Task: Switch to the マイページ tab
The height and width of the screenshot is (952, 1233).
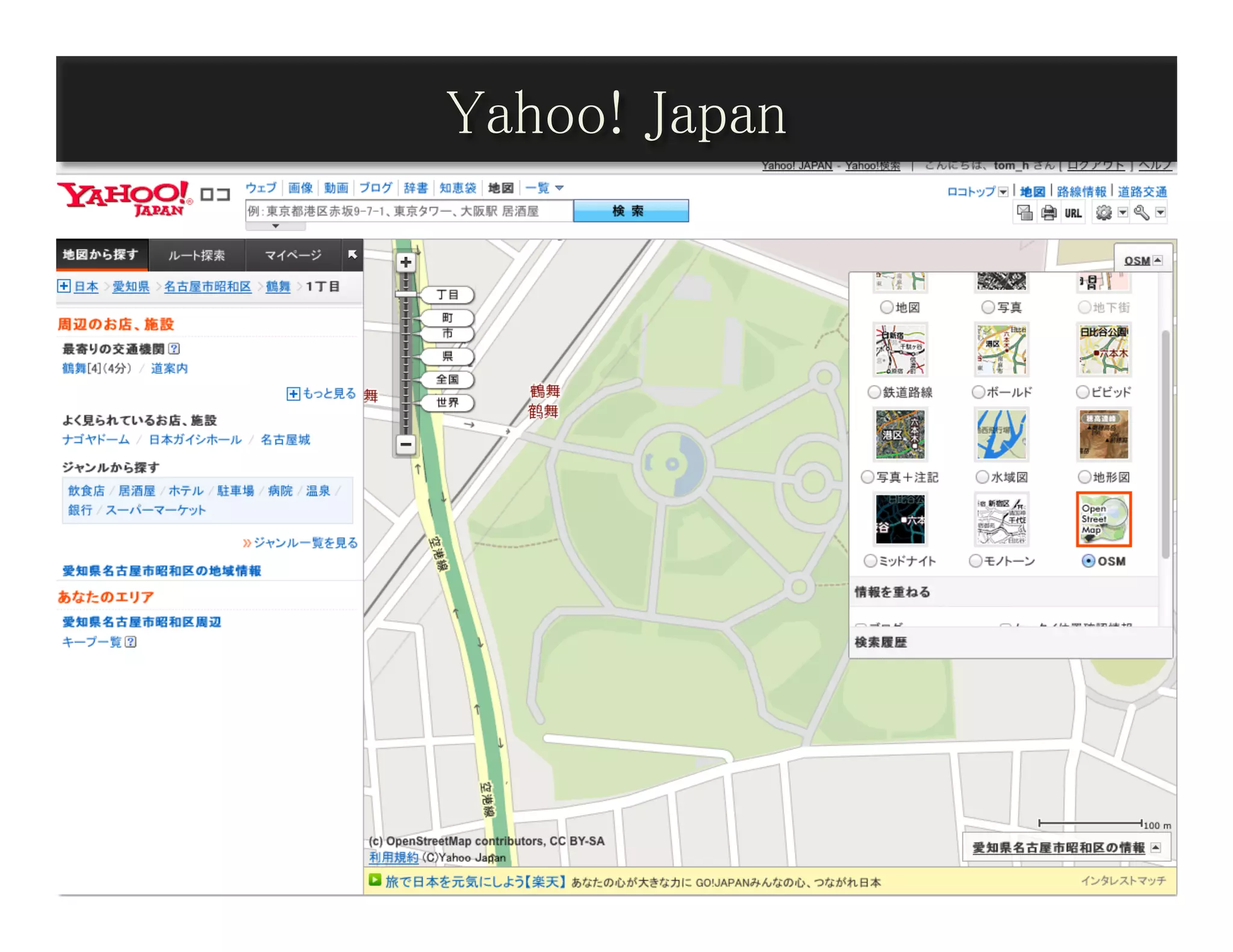Action: pos(293,255)
